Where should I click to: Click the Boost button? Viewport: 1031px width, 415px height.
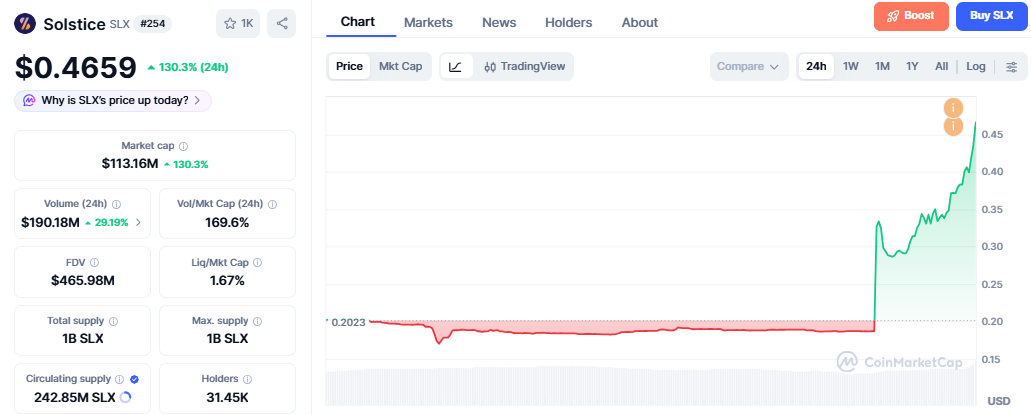click(x=911, y=16)
